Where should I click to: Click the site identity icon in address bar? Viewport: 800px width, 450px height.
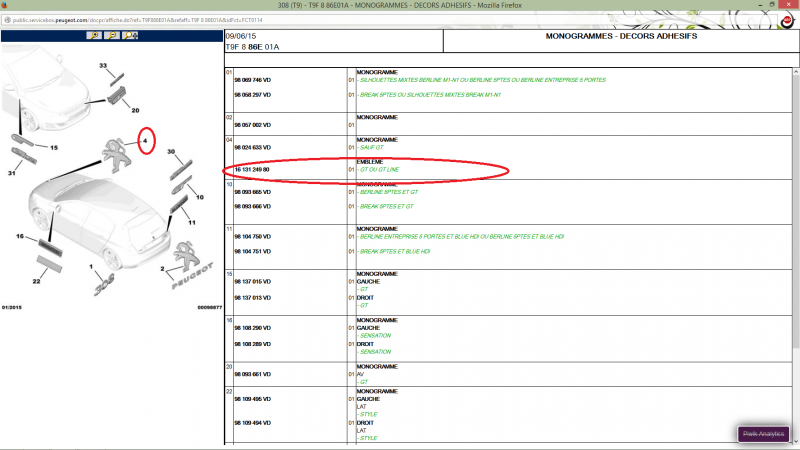pos(7,20)
